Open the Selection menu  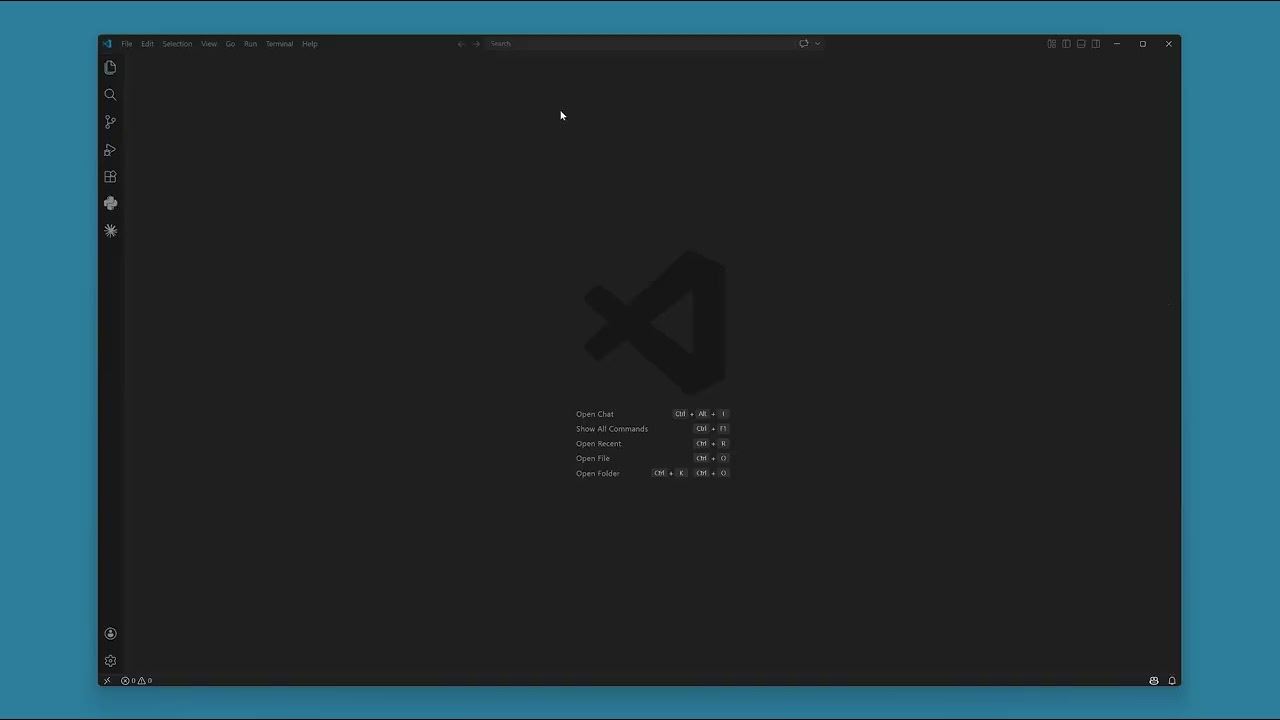(x=177, y=44)
